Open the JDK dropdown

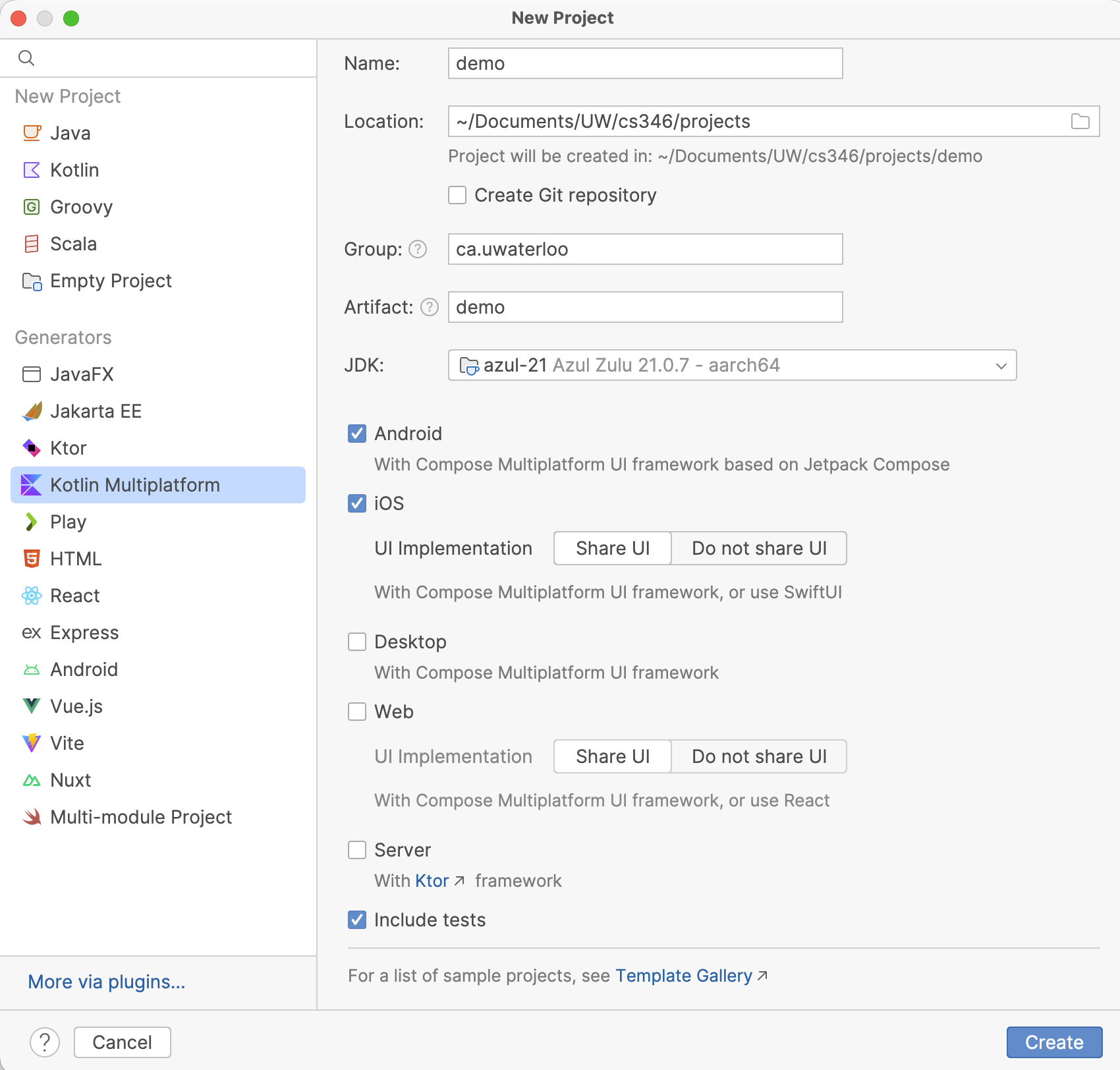[732, 365]
